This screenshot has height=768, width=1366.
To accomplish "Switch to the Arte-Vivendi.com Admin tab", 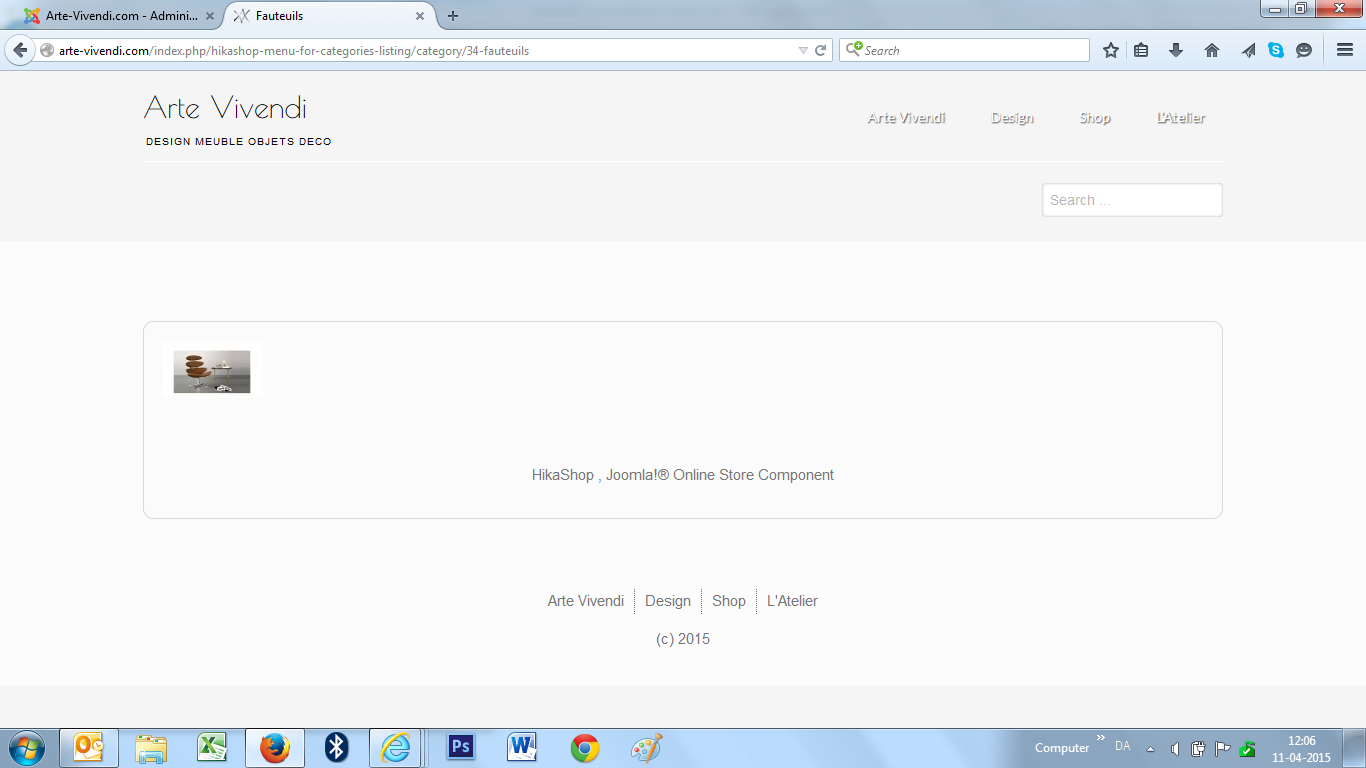I will pyautogui.click(x=120, y=16).
